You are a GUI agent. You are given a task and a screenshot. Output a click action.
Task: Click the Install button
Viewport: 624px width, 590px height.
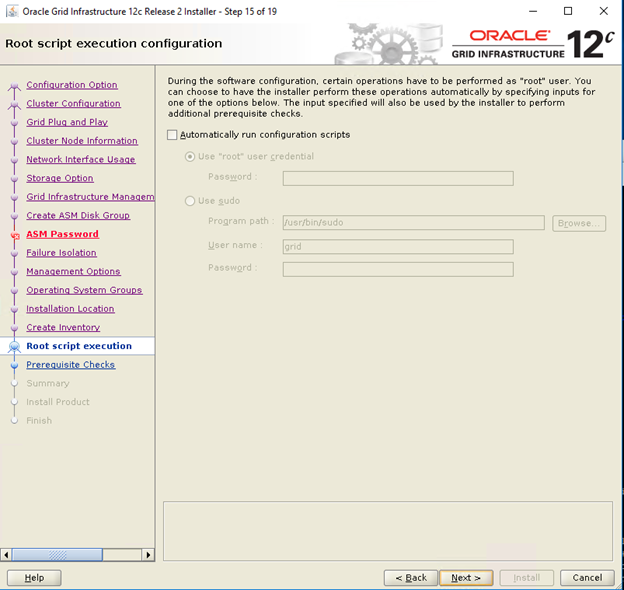pos(526,578)
